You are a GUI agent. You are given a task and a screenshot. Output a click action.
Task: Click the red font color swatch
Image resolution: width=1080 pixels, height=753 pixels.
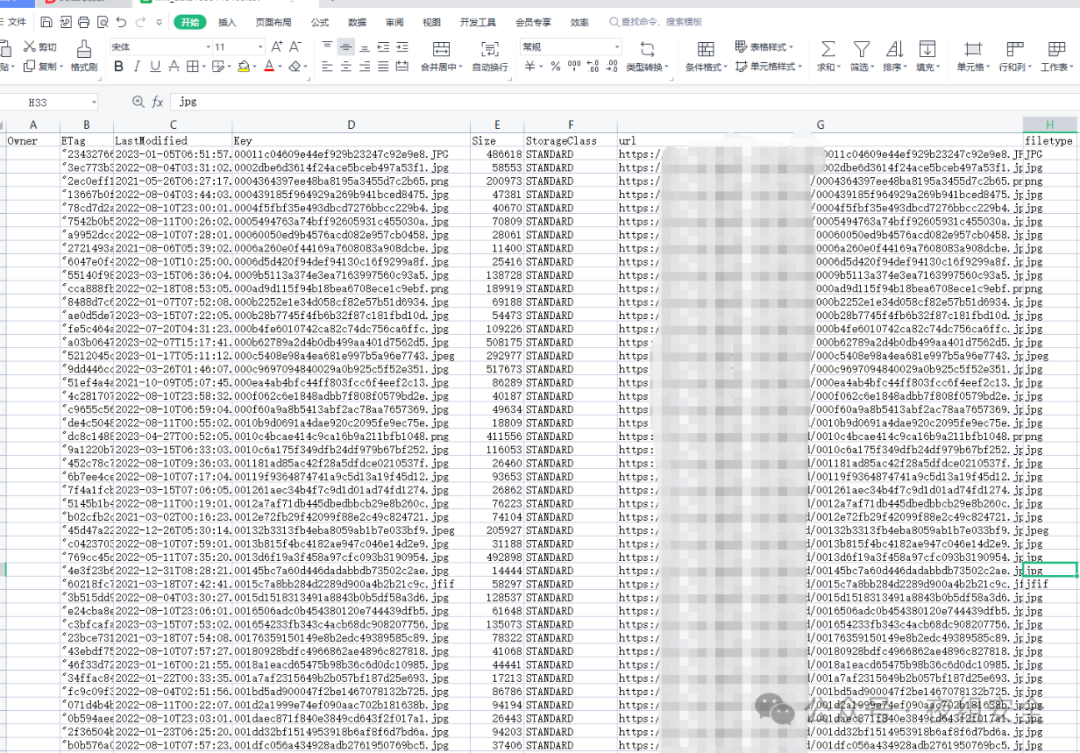pyautogui.click(x=268, y=67)
